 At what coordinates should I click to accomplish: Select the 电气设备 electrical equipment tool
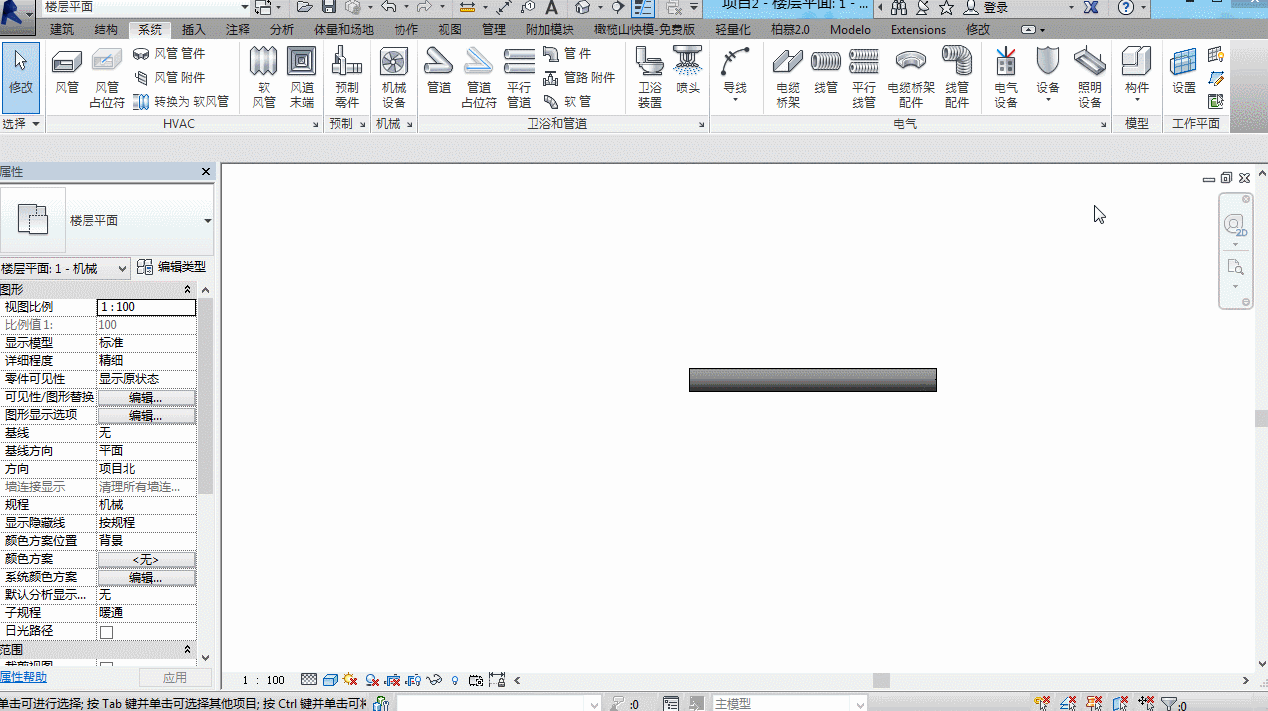tap(1006, 77)
